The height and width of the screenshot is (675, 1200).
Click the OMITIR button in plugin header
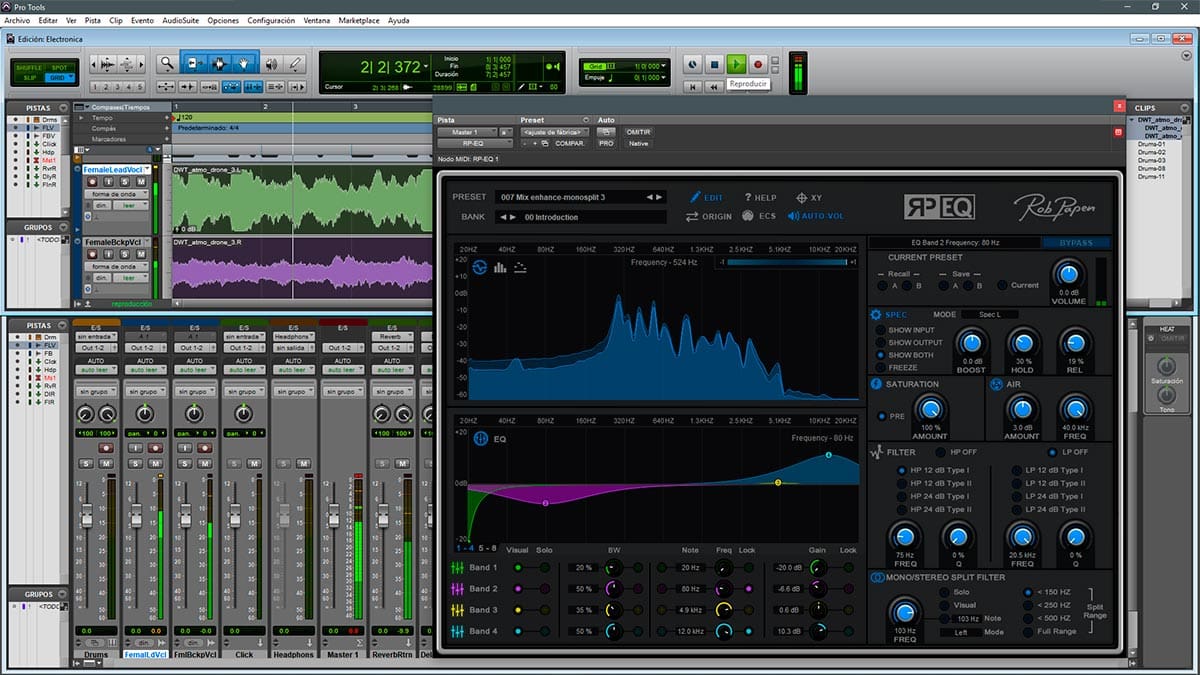pos(637,132)
